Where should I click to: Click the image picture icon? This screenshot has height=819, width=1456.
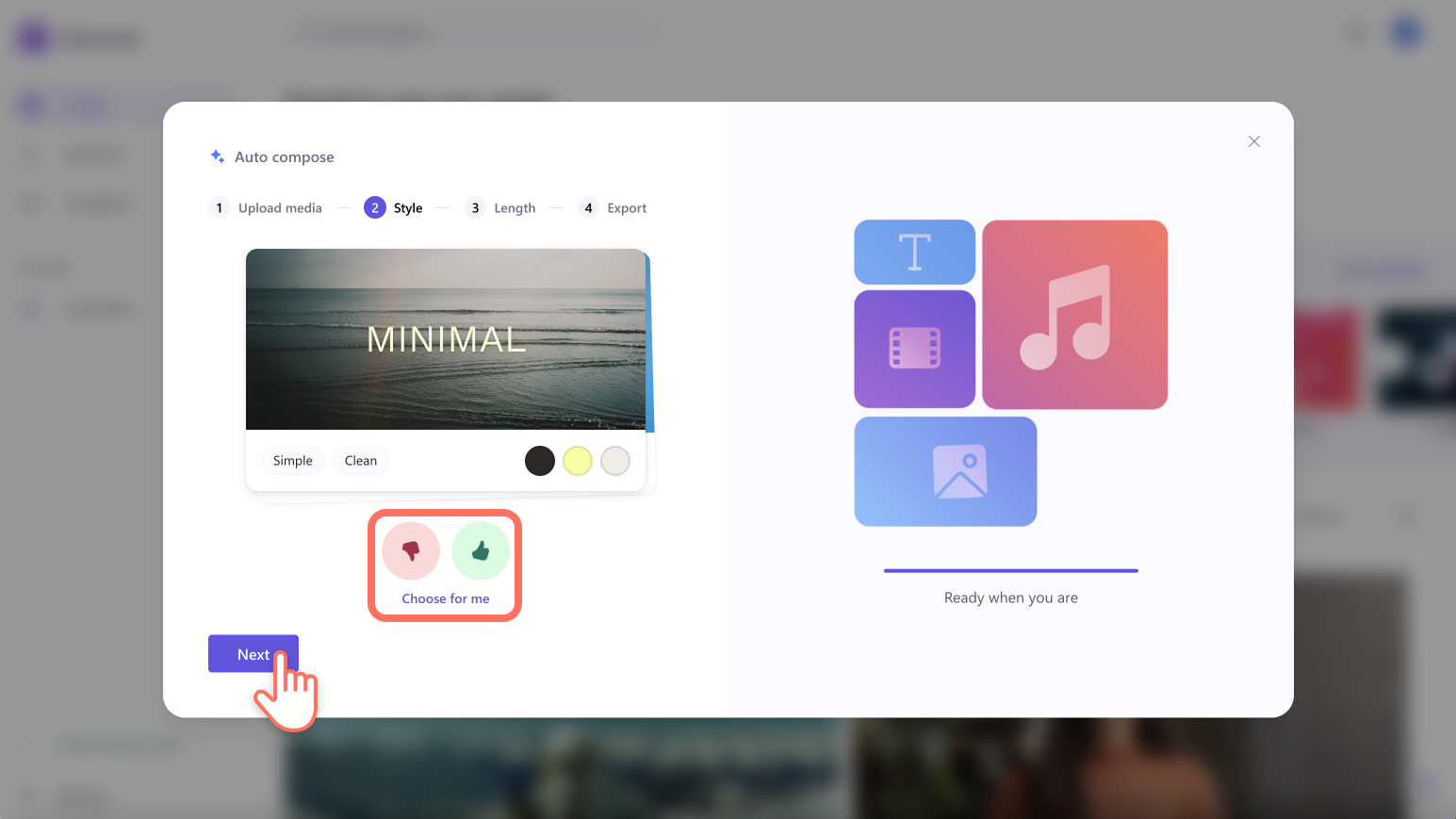click(944, 471)
